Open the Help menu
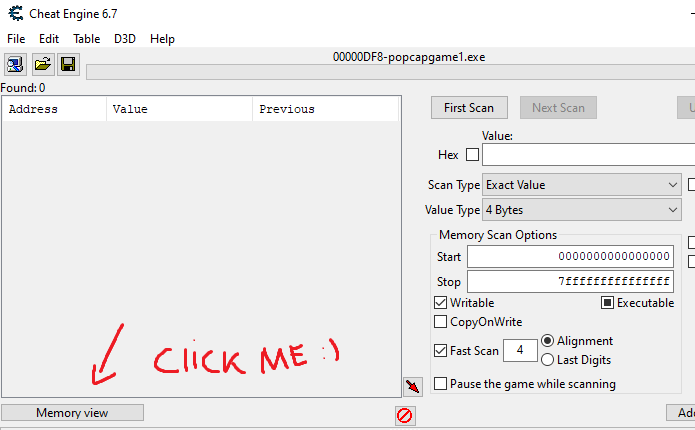This screenshot has width=695, height=430. 162,39
